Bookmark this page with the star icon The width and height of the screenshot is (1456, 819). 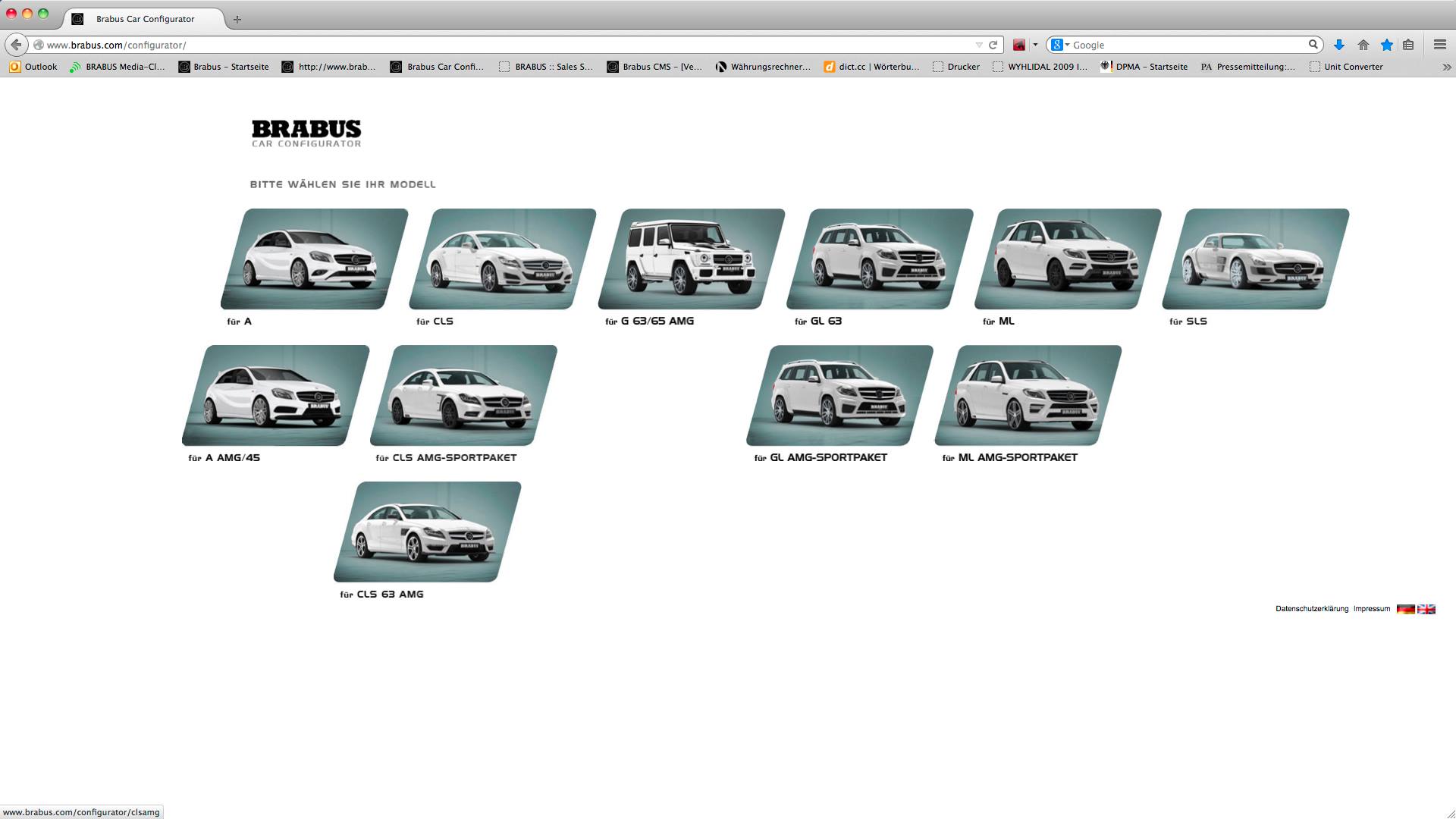[1387, 45]
